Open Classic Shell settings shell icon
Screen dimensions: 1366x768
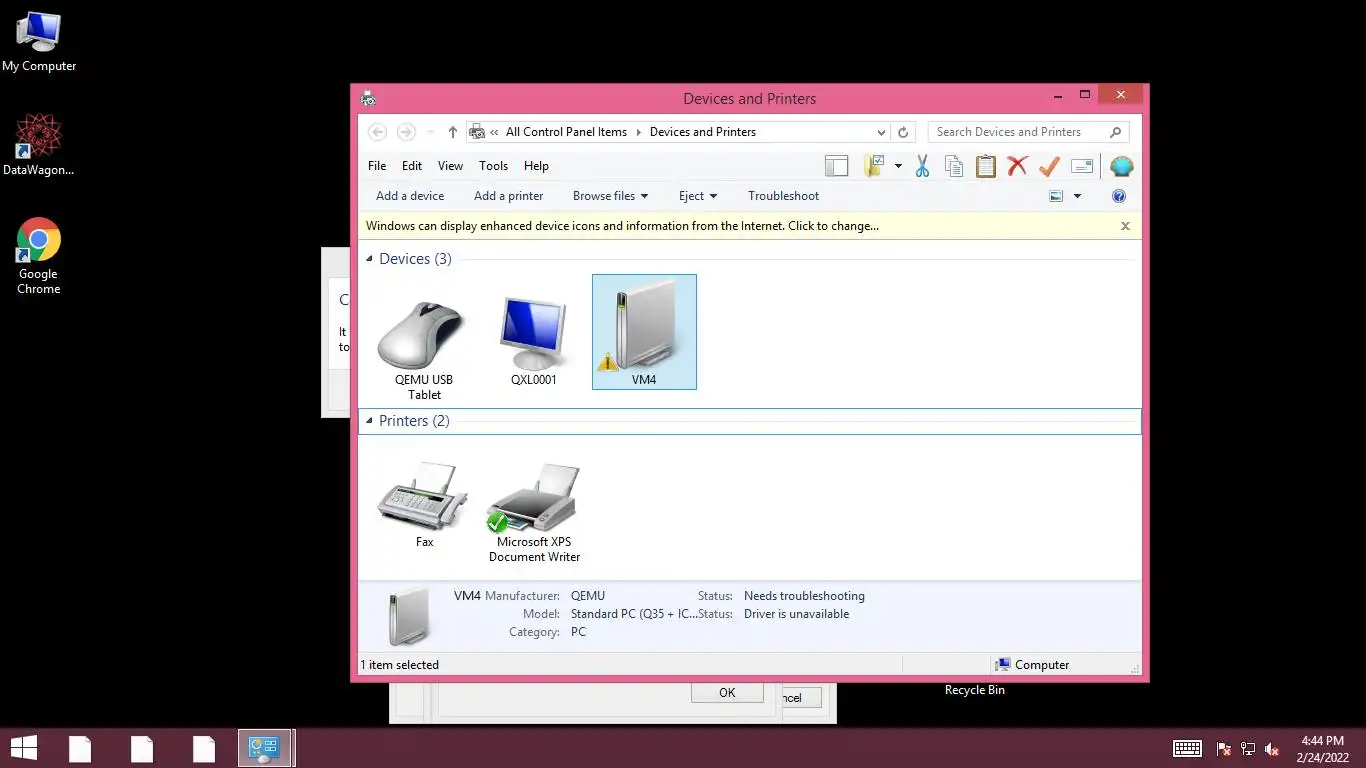1121,166
